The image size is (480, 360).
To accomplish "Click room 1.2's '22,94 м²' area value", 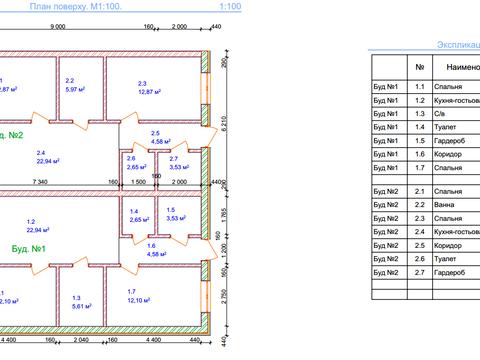I will 38,230.
